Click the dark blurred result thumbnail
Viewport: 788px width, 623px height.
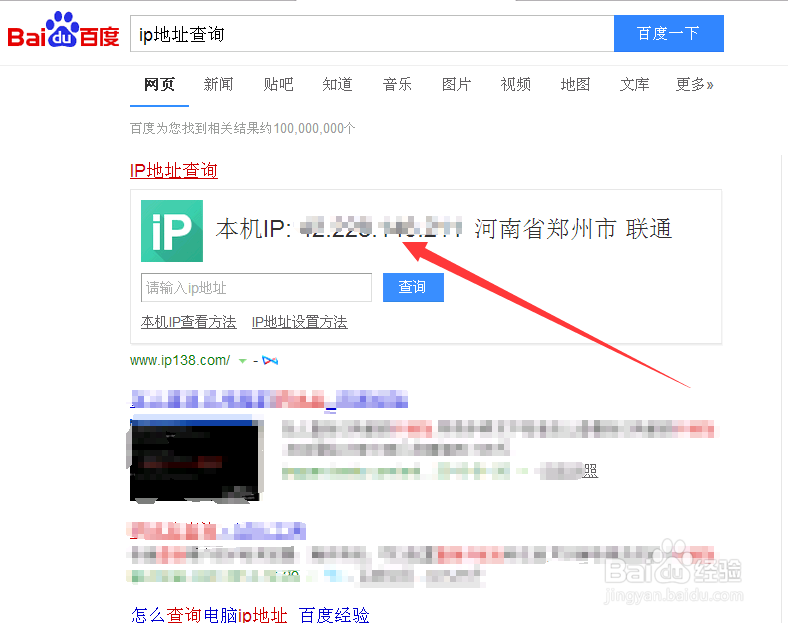click(195, 460)
